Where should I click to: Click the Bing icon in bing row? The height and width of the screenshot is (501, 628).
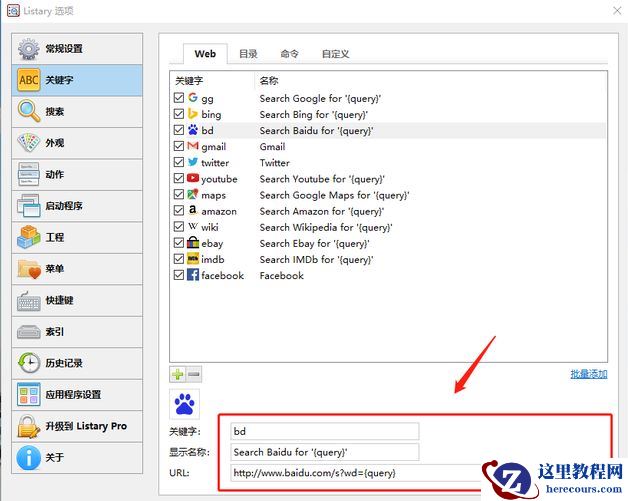pos(193,114)
